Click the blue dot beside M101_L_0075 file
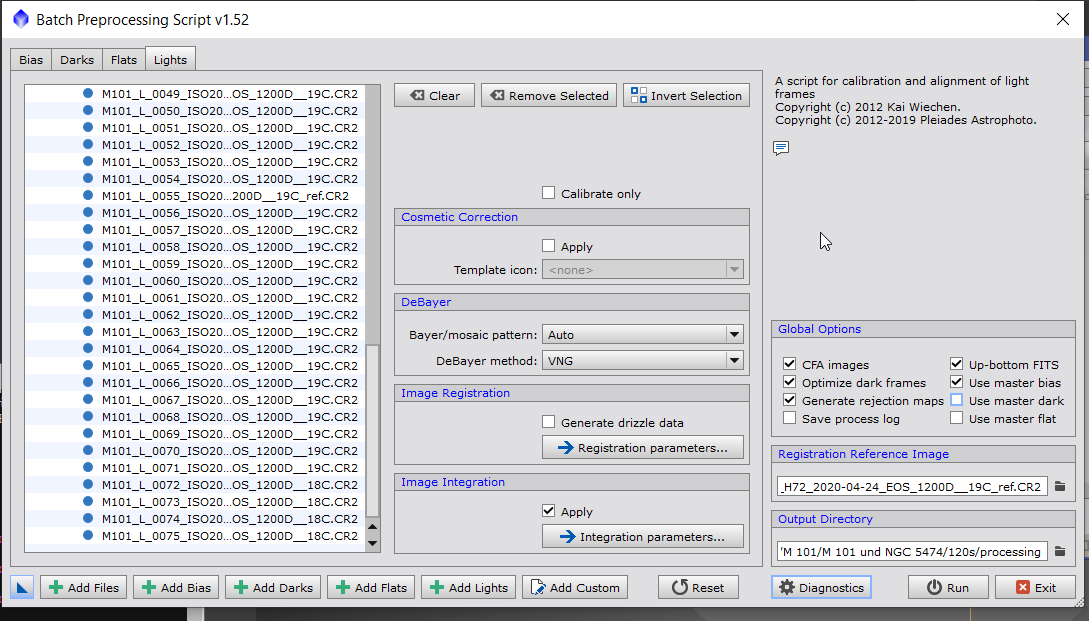The height and width of the screenshot is (621, 1089). click(x=88, y=536)
